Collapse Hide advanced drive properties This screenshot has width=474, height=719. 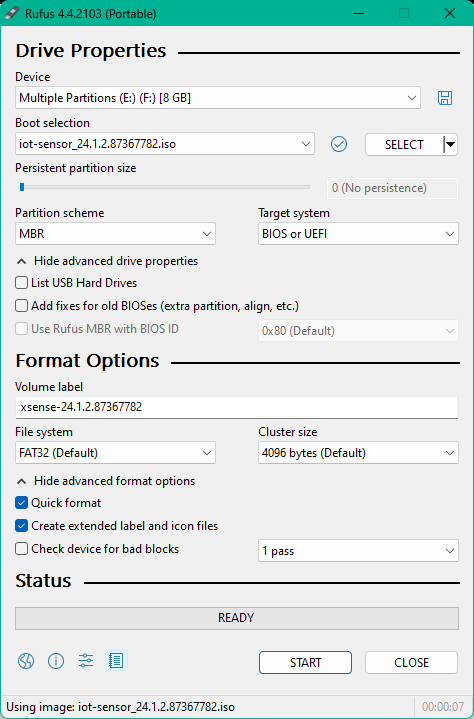107,261
